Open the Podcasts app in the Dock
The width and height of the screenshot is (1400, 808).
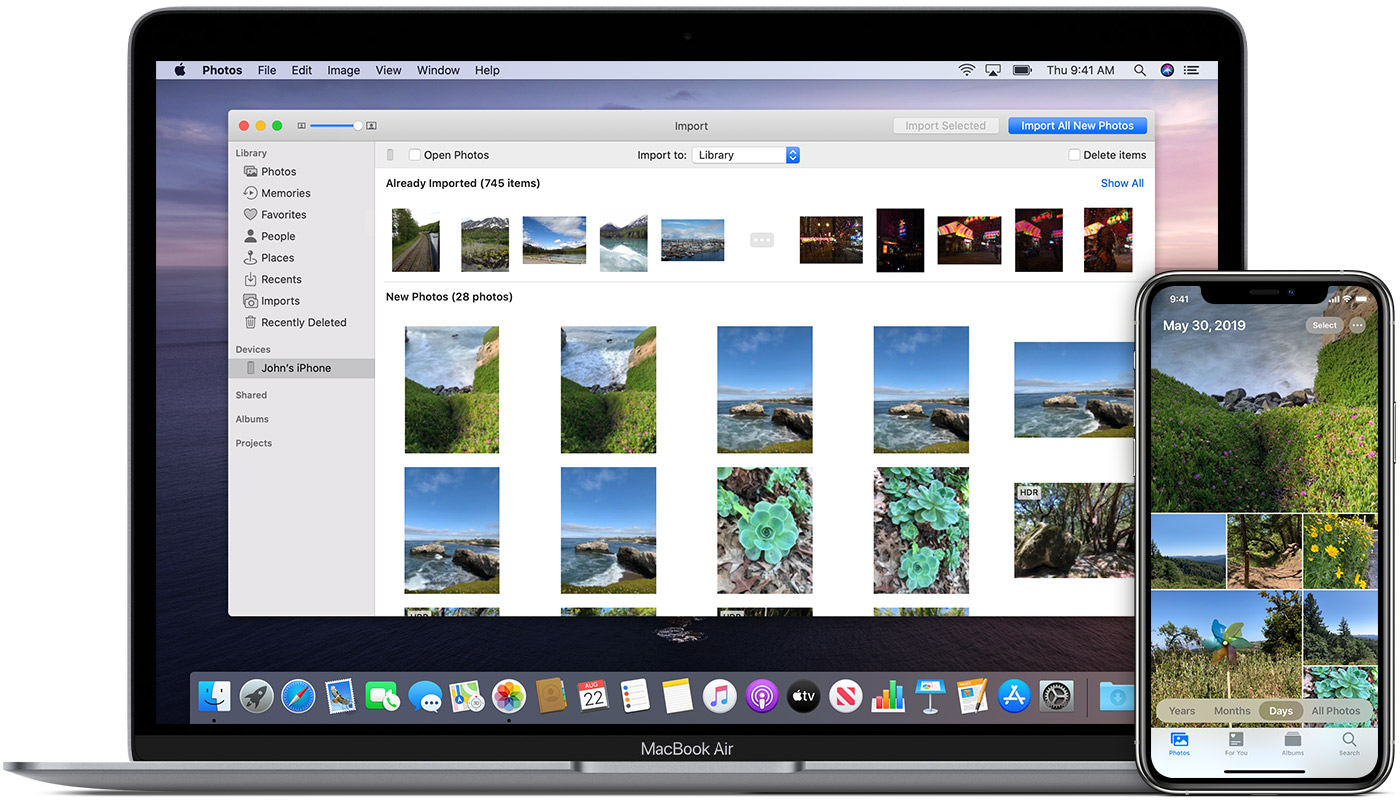pos(761,697)
